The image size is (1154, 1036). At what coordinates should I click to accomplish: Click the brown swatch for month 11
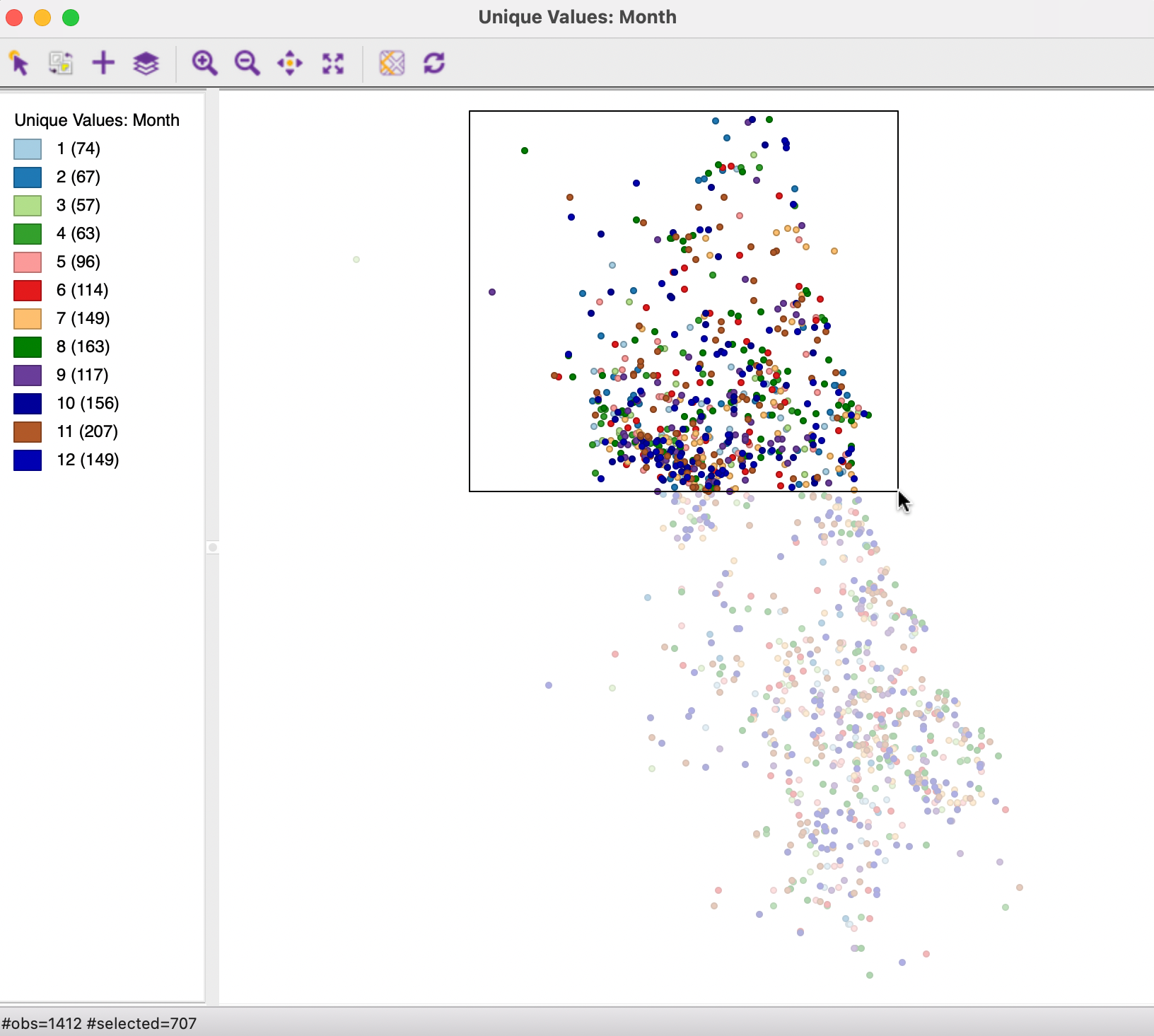tap(28, 432)
